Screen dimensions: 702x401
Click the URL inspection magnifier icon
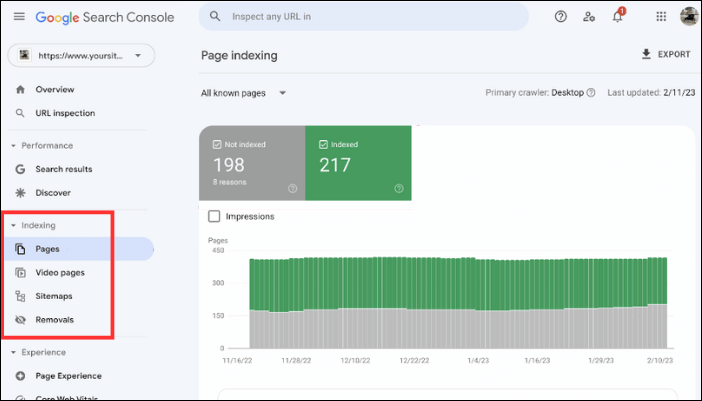coord(20,113)
